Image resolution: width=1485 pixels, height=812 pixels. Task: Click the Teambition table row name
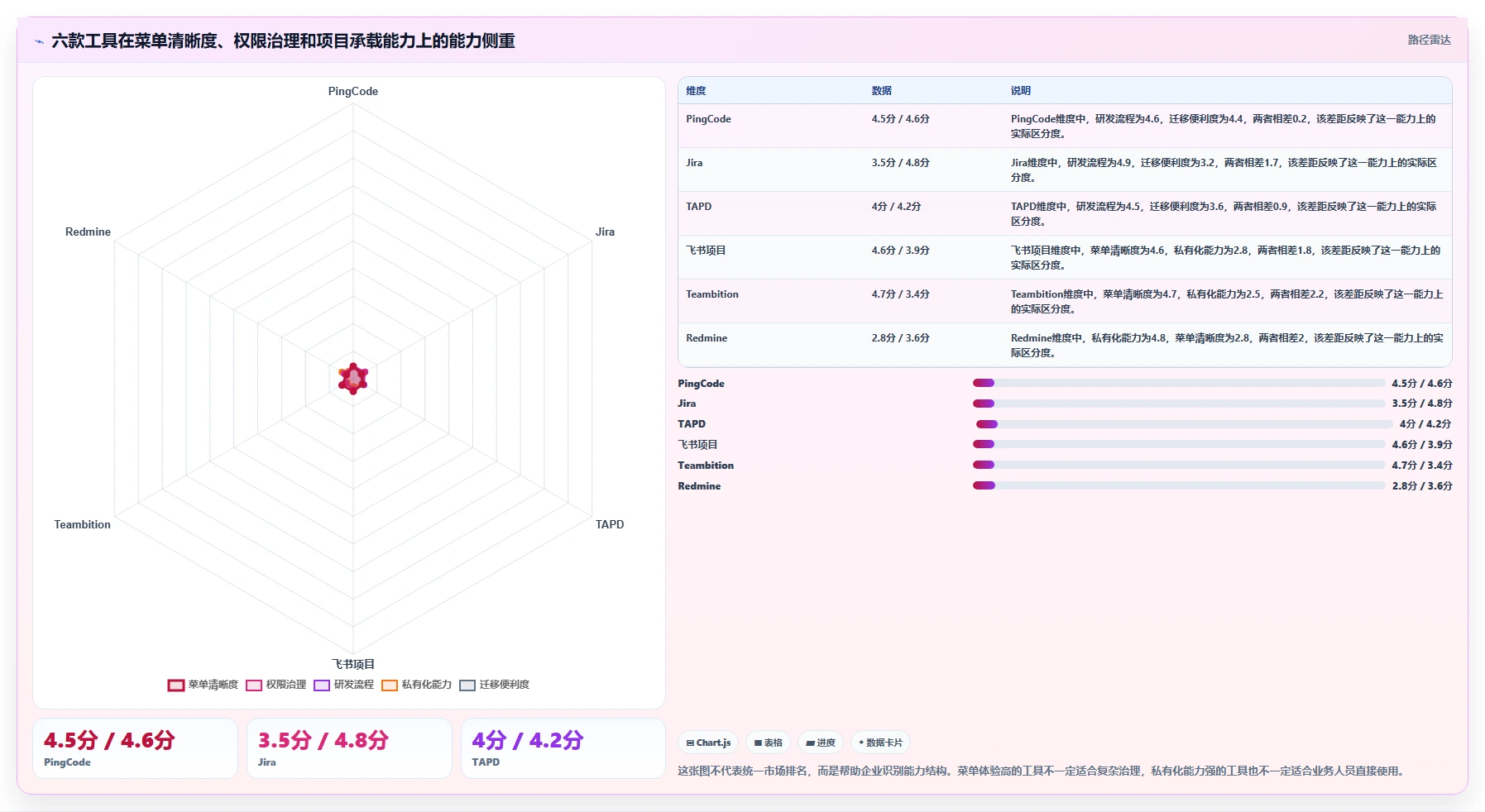point(712,294)
